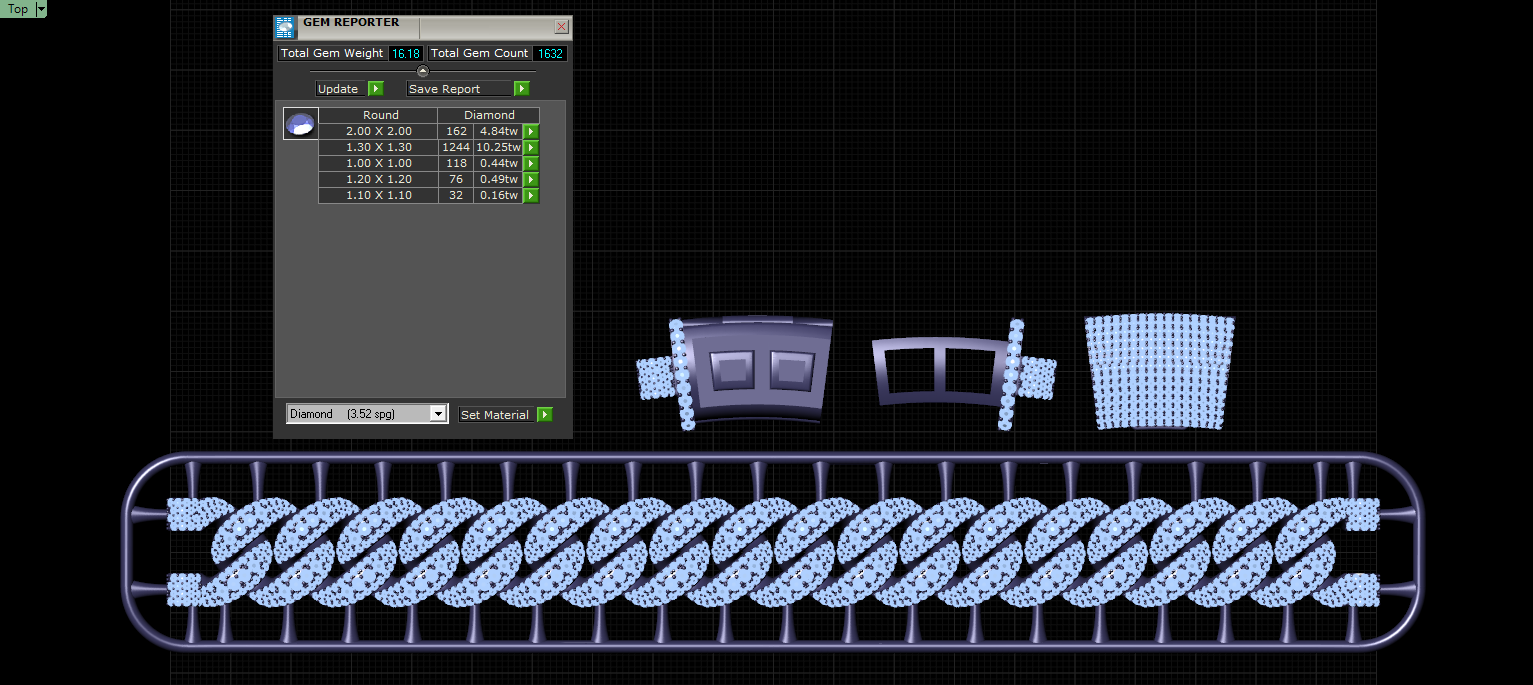Click the Set Material button
Image resolution: width=1533 pixels, height=685 pixels.
pos(497,414)
